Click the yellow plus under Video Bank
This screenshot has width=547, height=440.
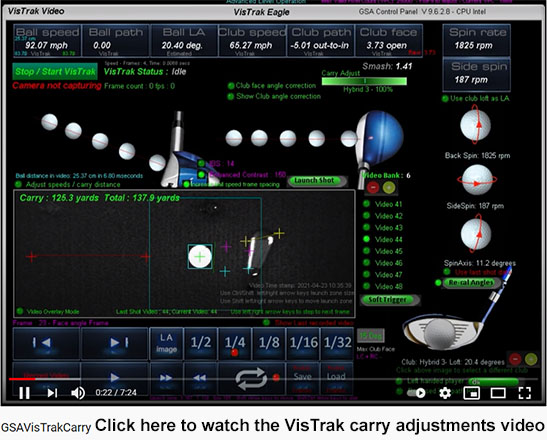click(x=389, y=188)
